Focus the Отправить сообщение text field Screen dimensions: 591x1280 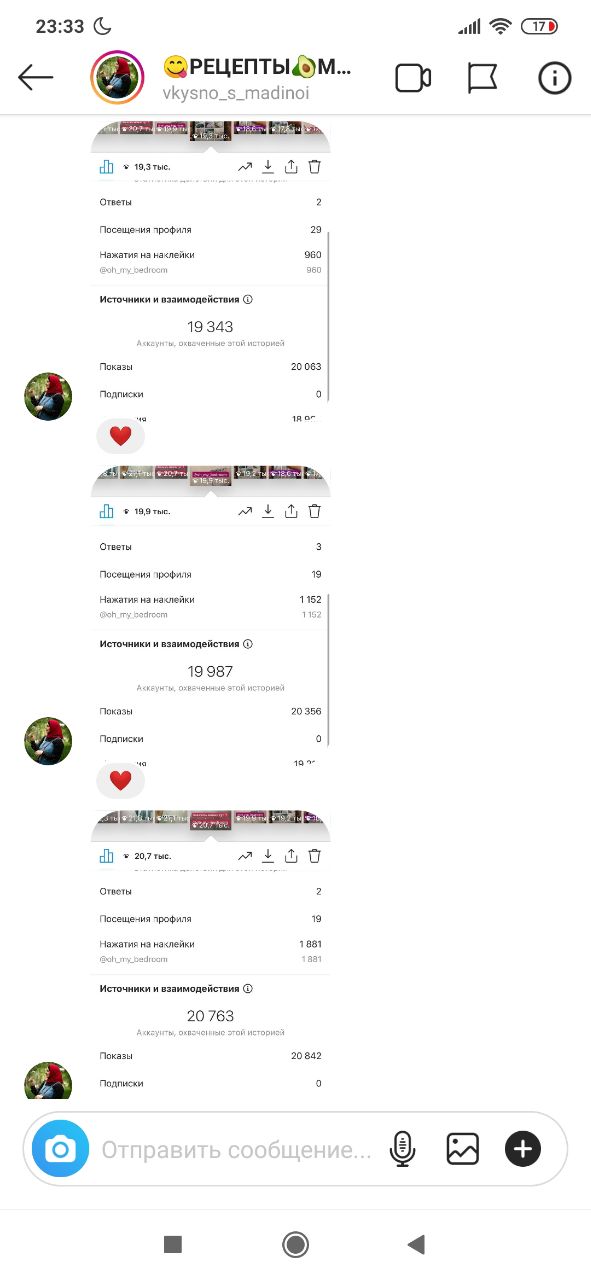[x=236, y=1149]
